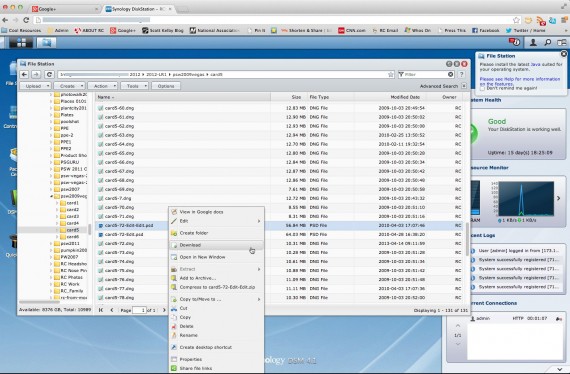Click the Filter input field

pyautogui.click(x=425, y=75)
